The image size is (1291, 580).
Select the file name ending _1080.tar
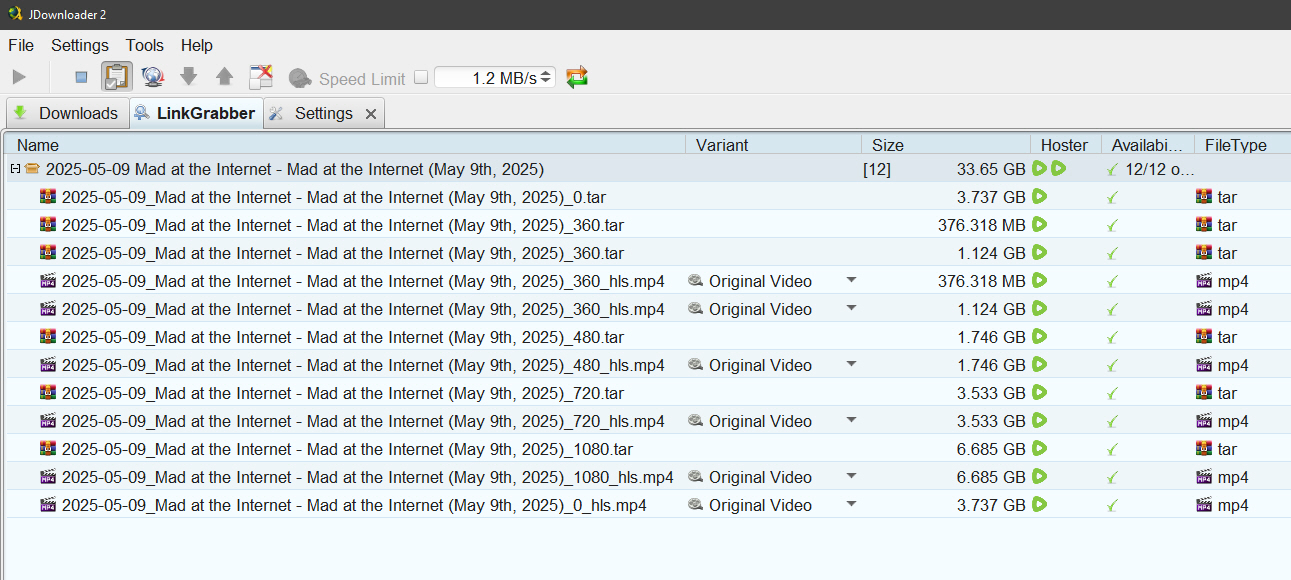point(347,449)
